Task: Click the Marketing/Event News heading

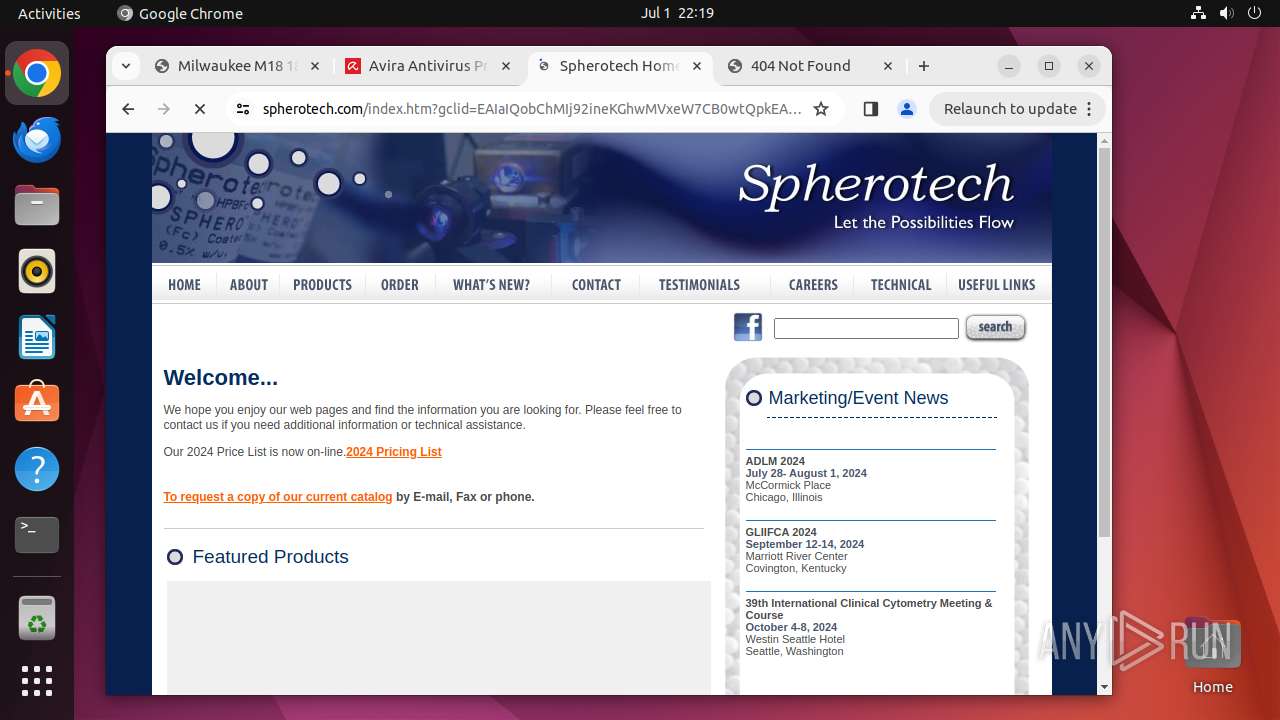Action: click(x=858, y=398)
